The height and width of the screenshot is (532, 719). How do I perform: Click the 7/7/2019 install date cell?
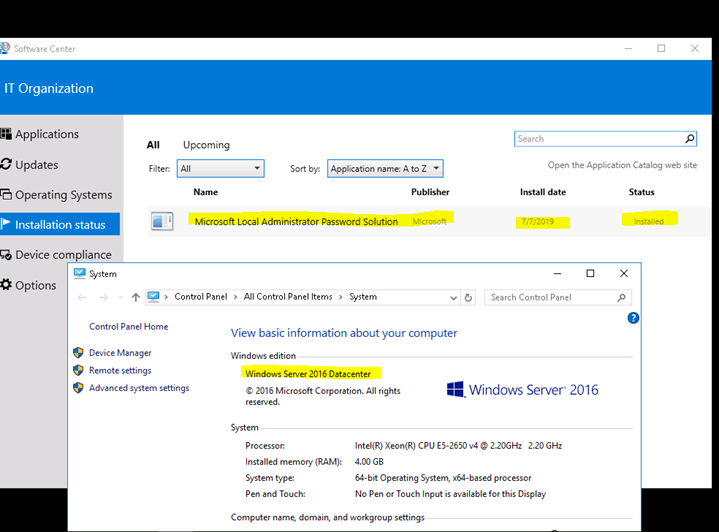coord(537,222)
